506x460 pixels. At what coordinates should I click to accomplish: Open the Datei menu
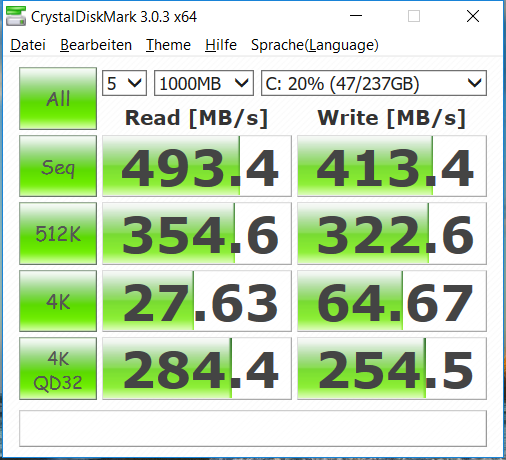pyautogui.click(x=28, y=45)
